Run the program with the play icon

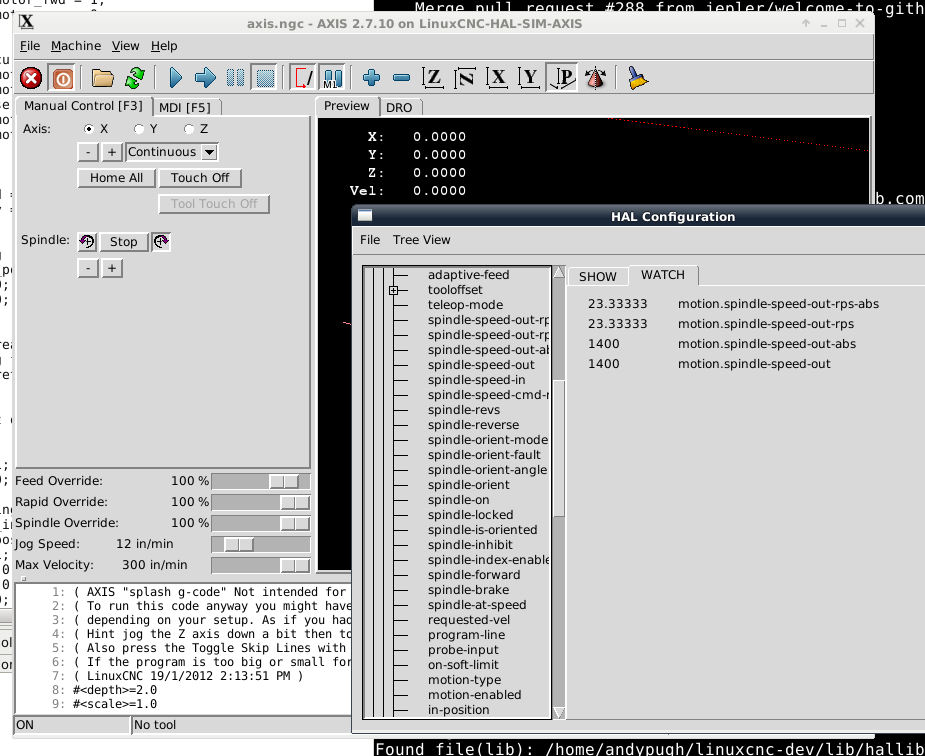(x=175, y=78)
